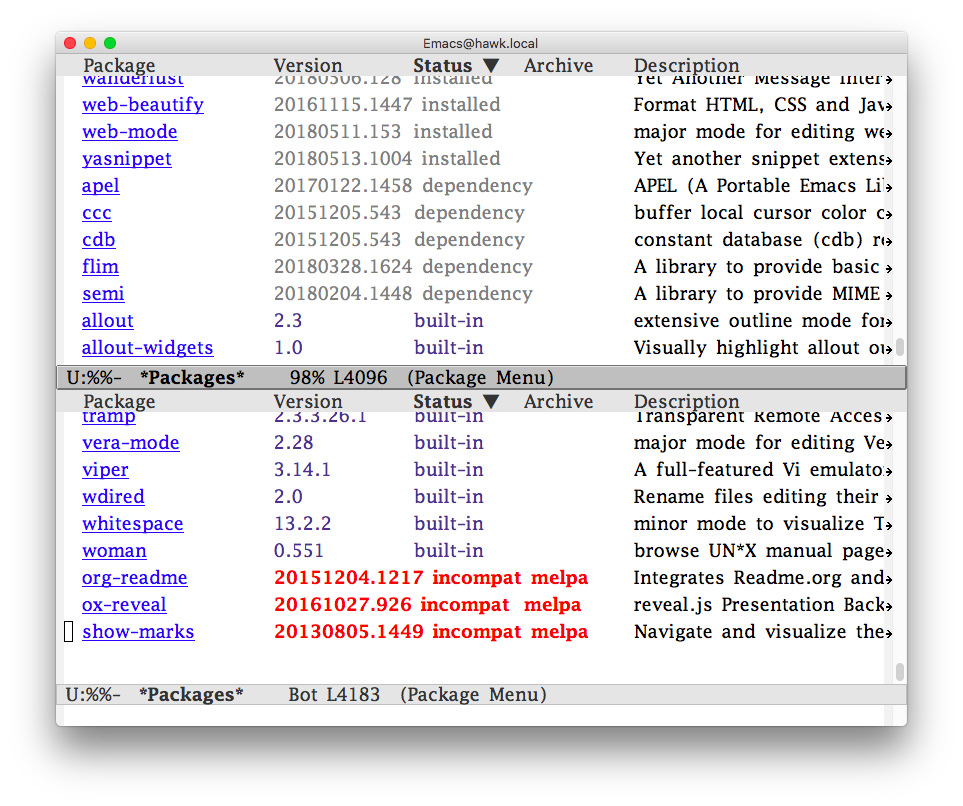The image size is (963, 806).
Task: Open the ccc package link
Action: coord(97,213)
